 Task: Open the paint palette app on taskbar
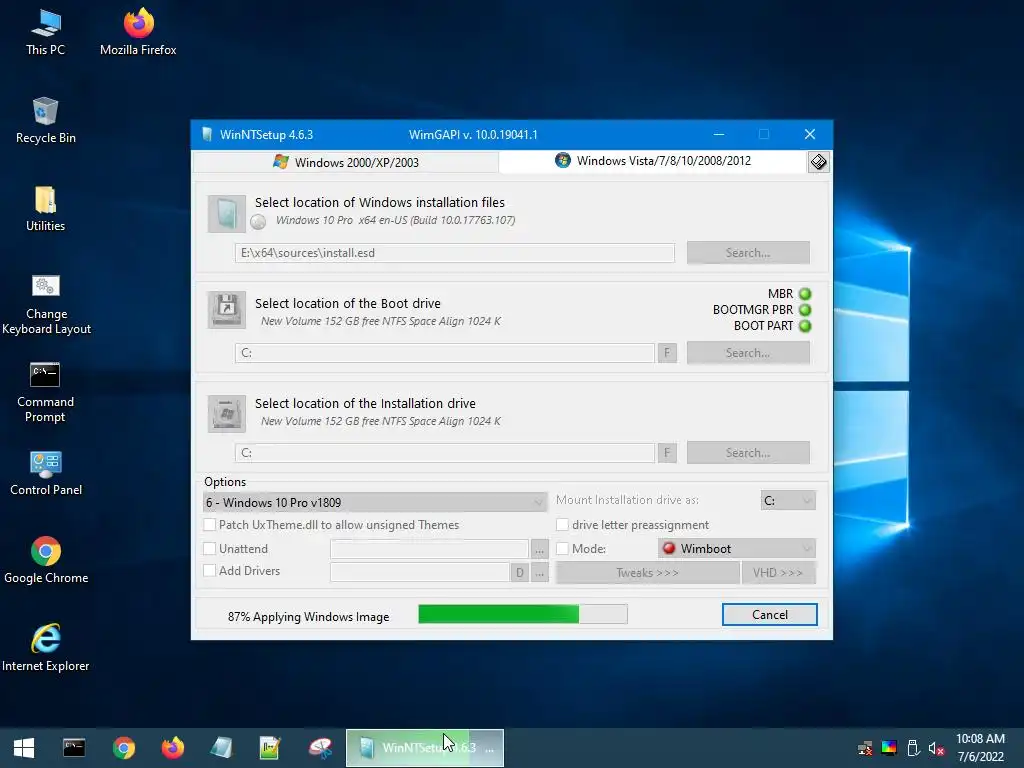pos(321,748)
